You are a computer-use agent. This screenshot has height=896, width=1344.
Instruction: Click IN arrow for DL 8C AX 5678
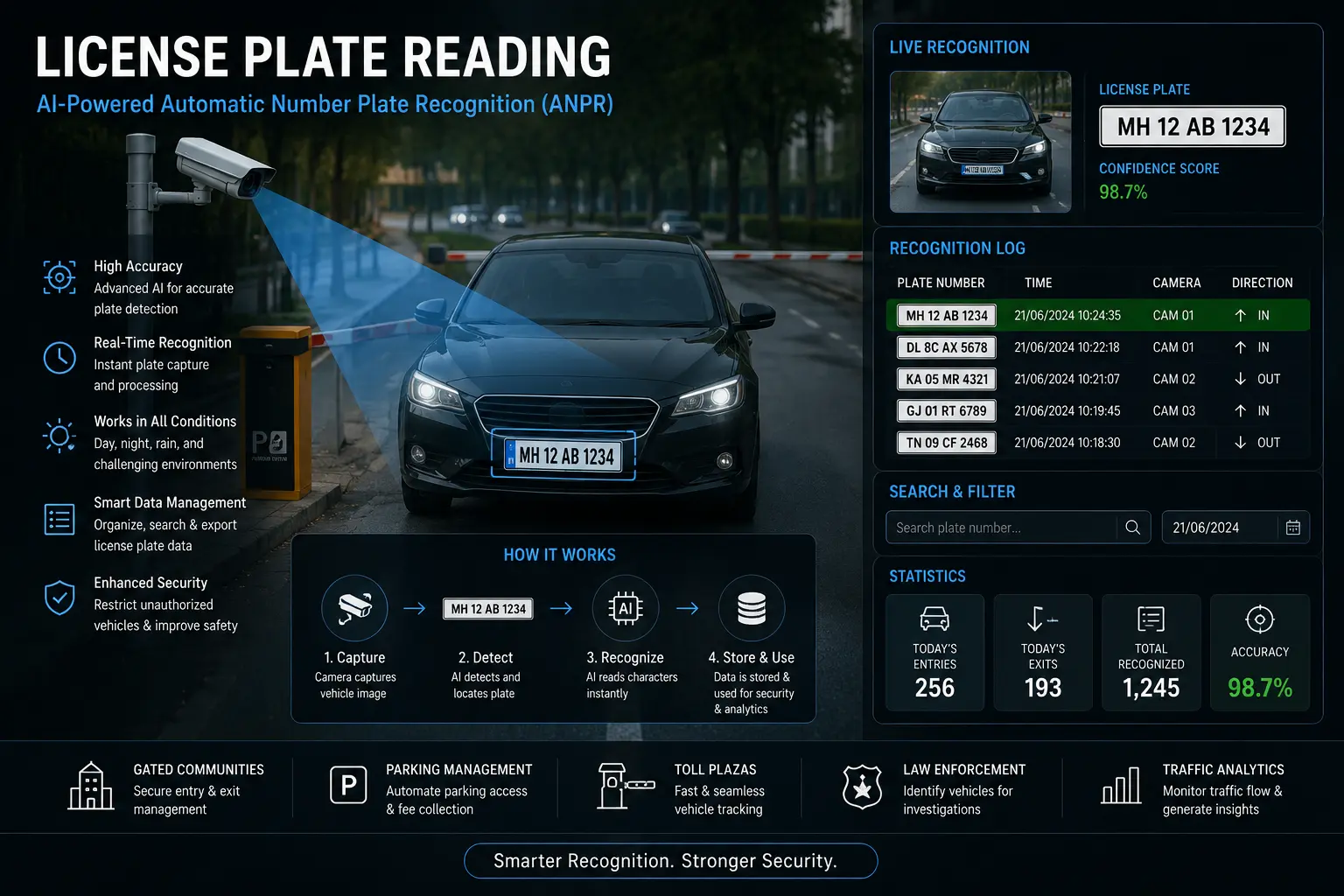point(1240,347)
